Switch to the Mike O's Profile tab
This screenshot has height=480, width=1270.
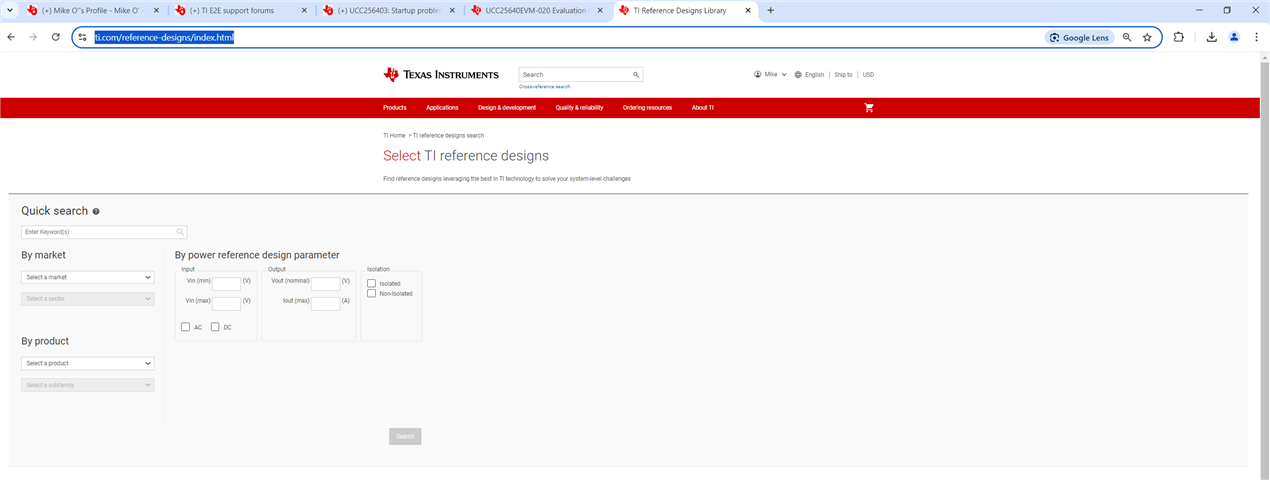point(93,10)
